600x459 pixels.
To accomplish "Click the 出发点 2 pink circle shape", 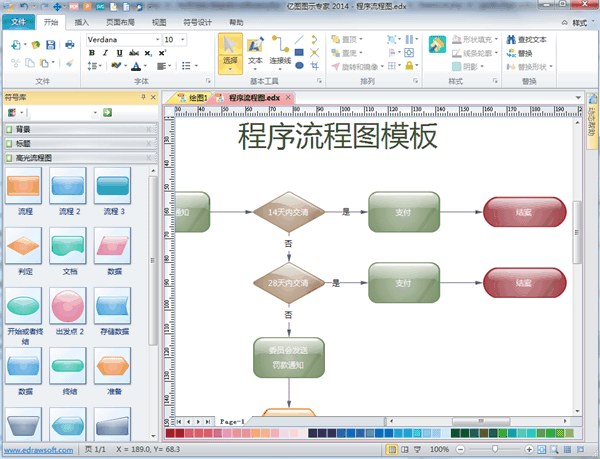I will tap(68, 306).
